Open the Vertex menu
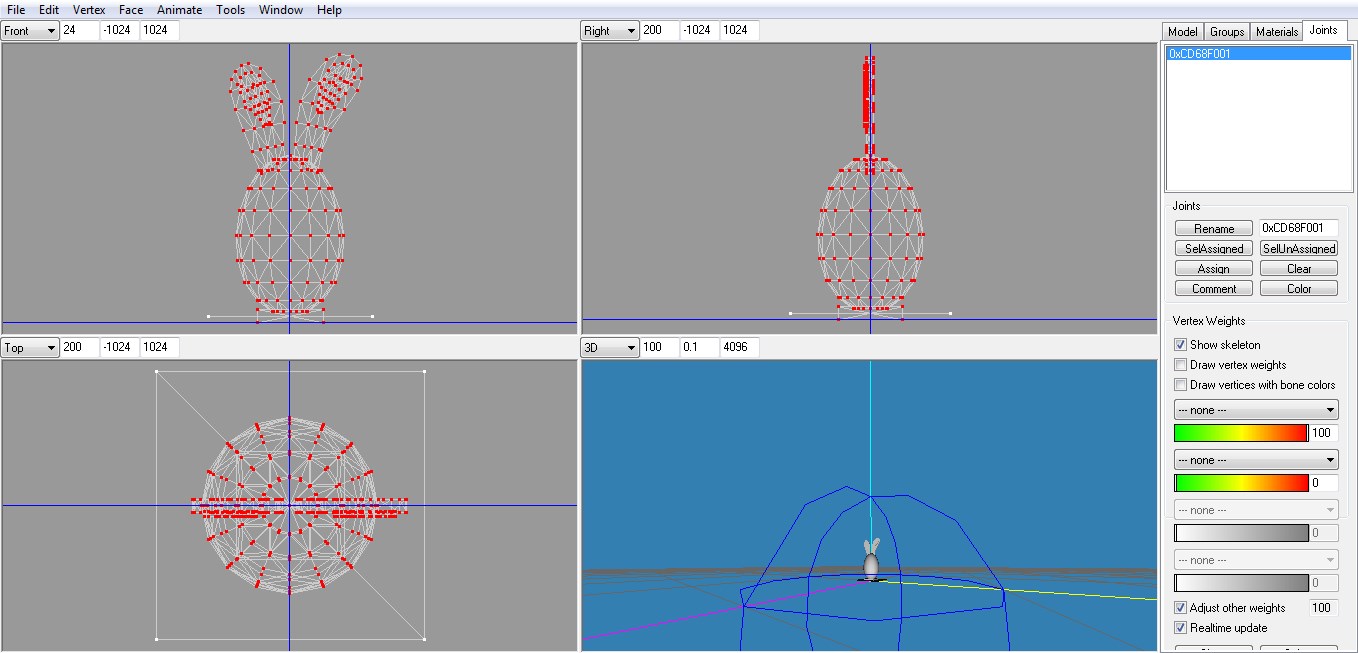Viewport: 1358px width, 653px height. (89, 10)
